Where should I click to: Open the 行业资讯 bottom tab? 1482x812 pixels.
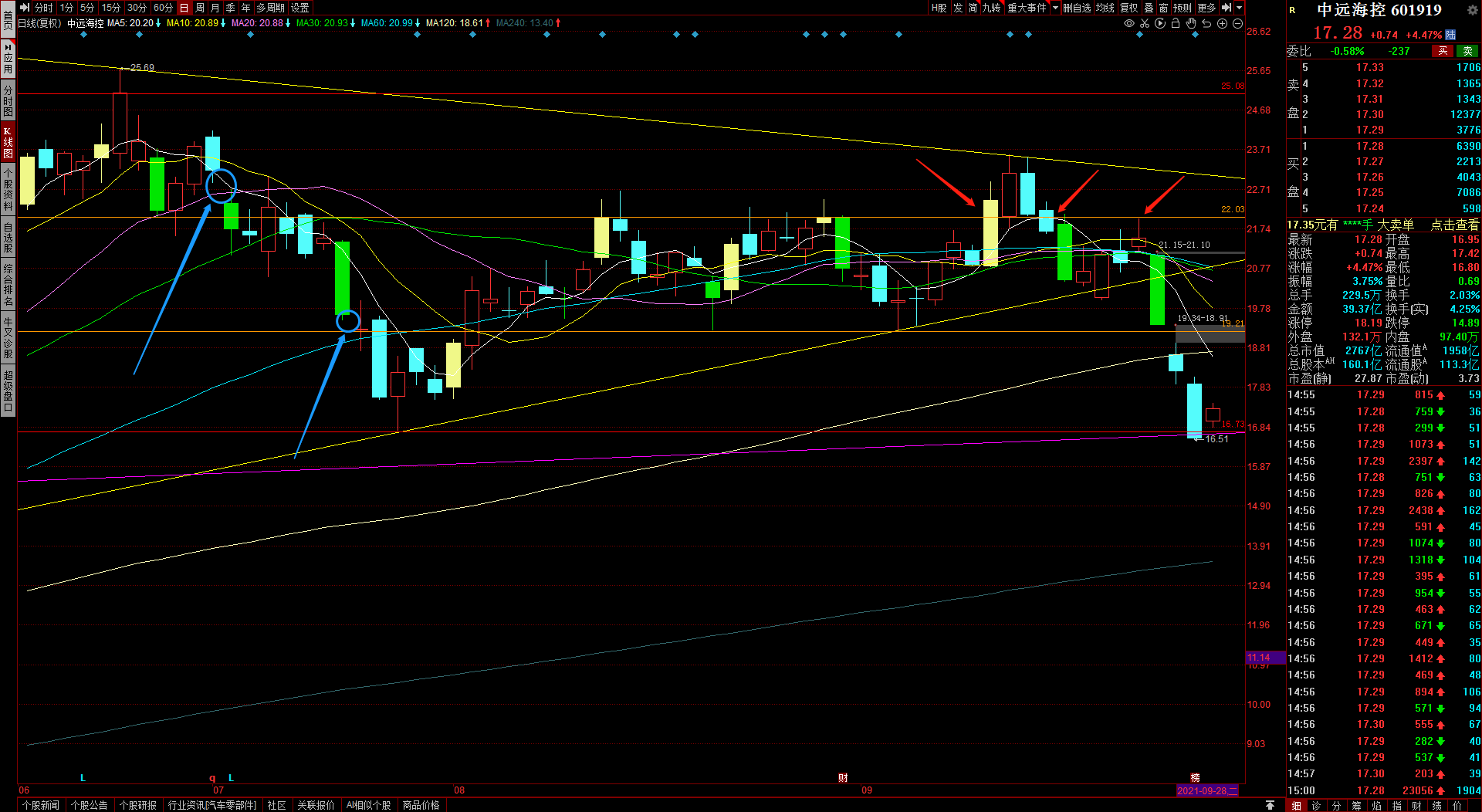tap(212, 805)
